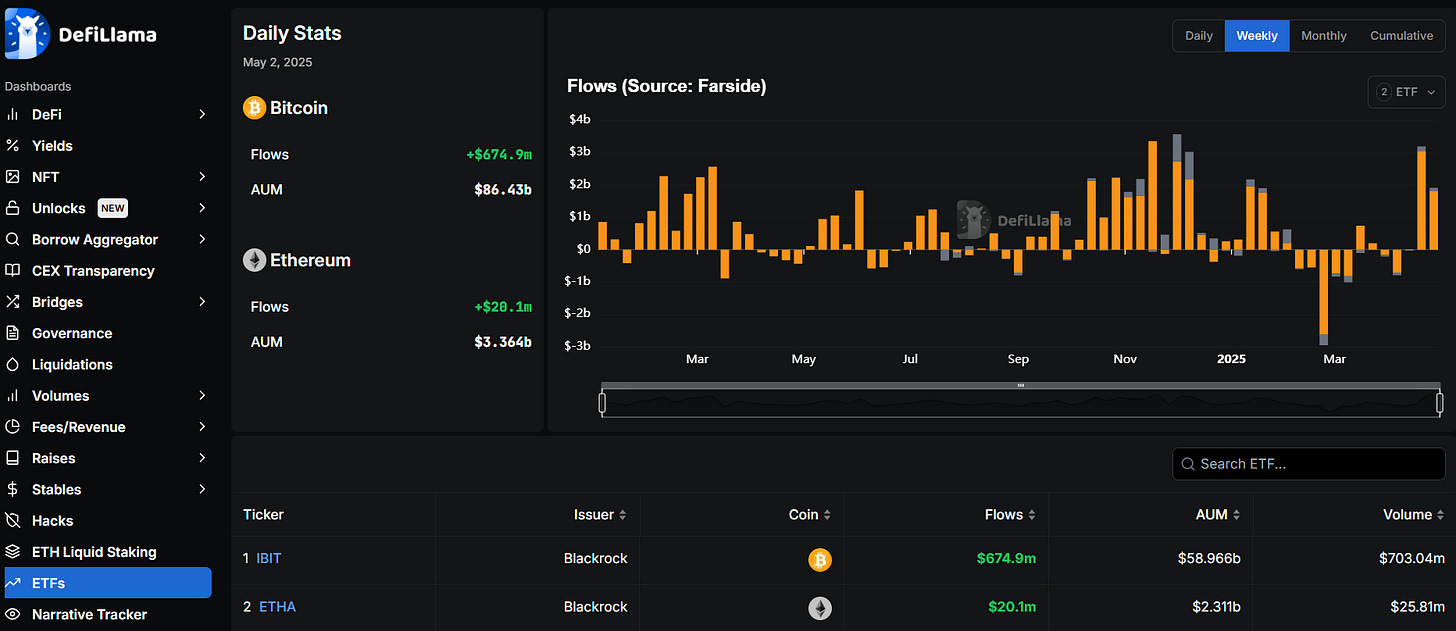Click the Yields percent icon
This screenshot has height=631, width=1456.
click(x=13, y=146)
